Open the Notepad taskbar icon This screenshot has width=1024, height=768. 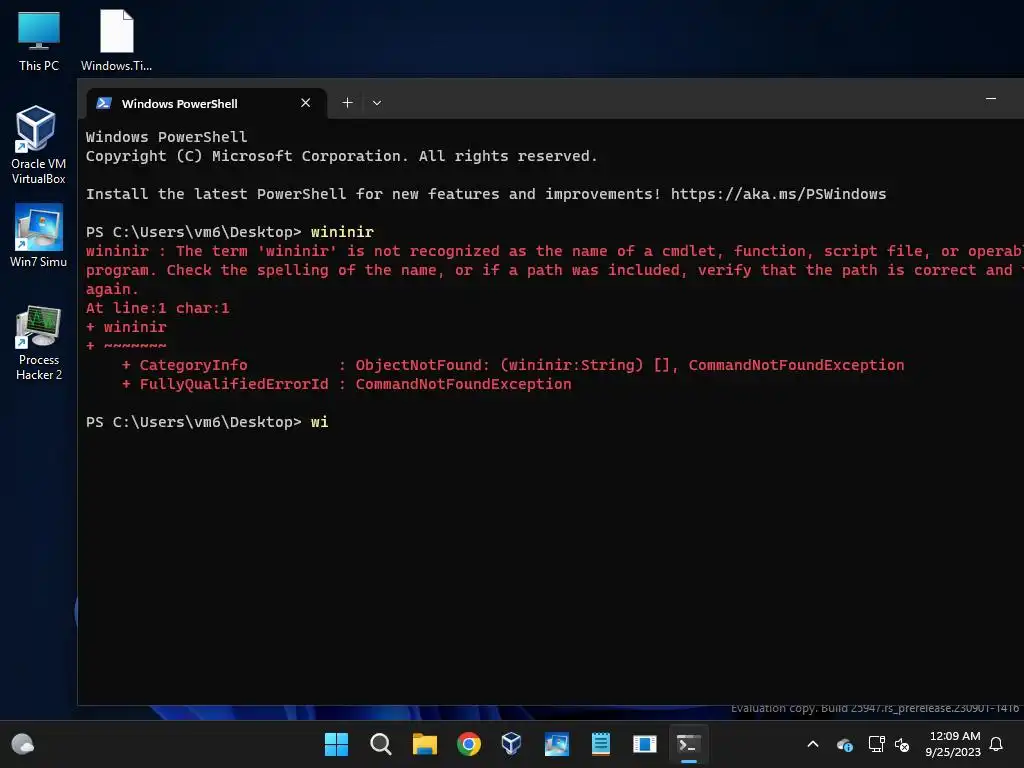point(600,744)
